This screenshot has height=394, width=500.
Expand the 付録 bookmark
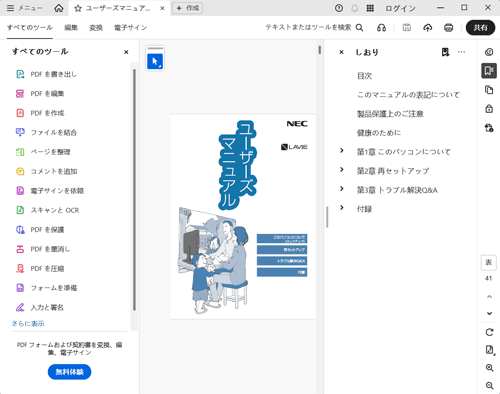pyautogui.click(x=342, y=208)
